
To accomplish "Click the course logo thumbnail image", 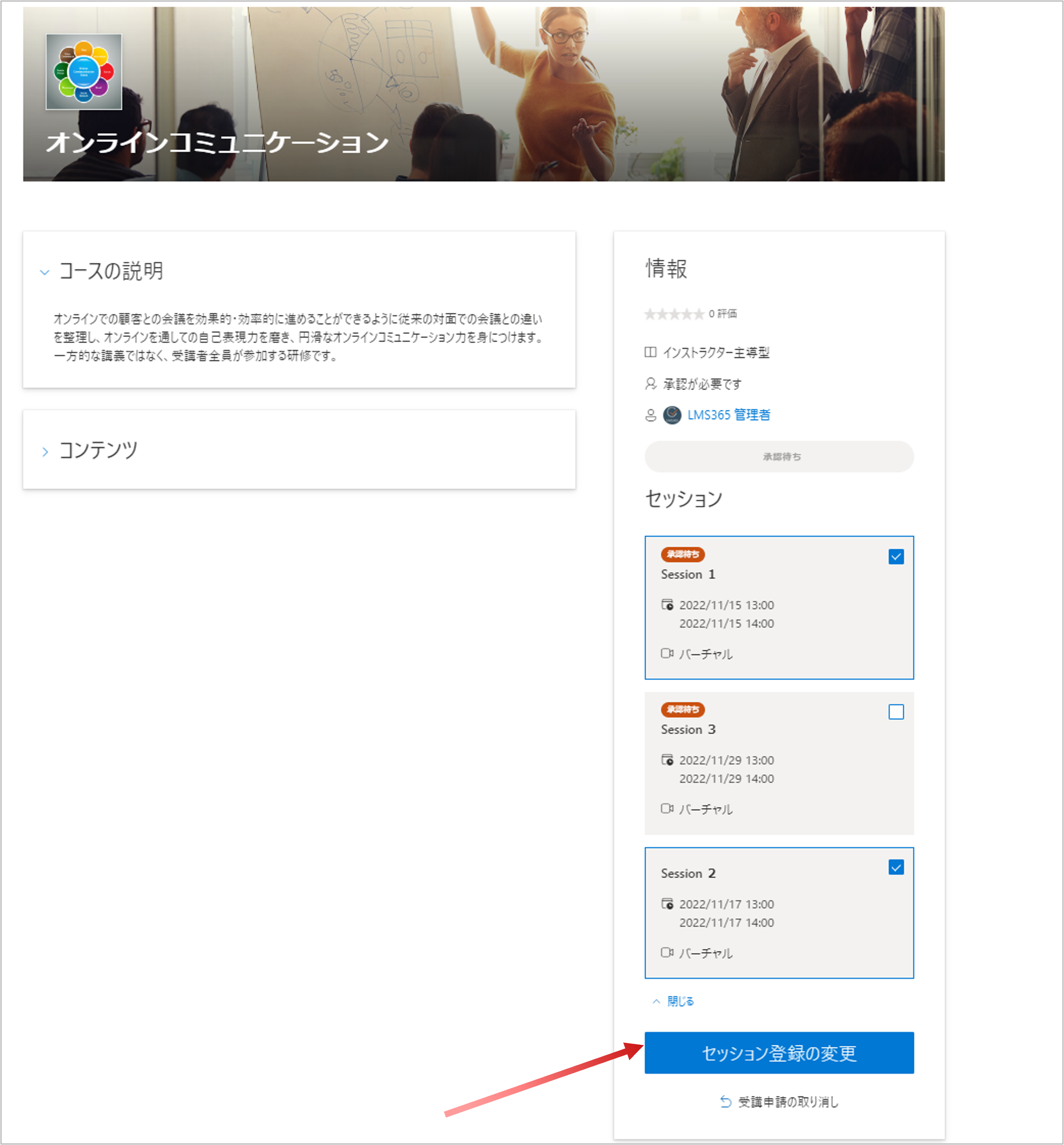I will pyautogui.click(x=84, y=71).
